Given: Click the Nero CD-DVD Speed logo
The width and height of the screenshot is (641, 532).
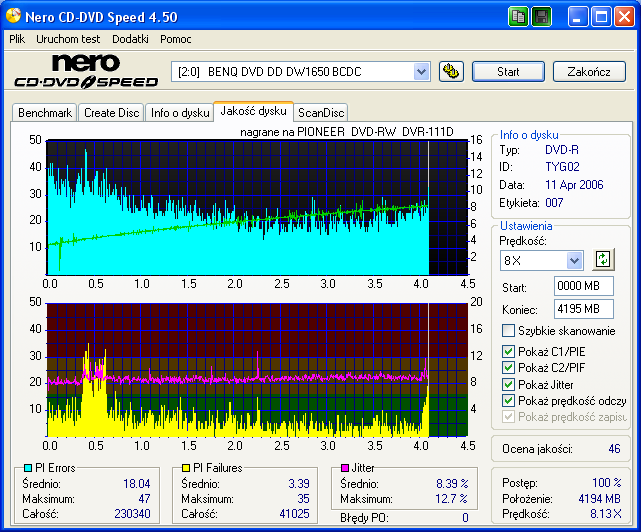Looking at the screenshot, I should pos(86,72).
